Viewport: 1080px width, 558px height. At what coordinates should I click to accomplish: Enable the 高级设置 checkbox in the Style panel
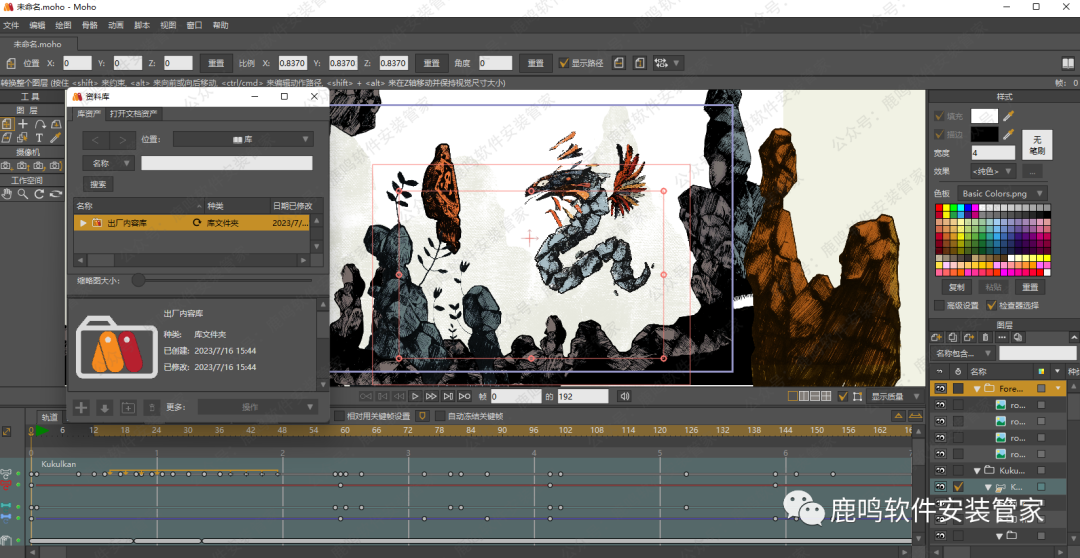click(x=939, y=305)
